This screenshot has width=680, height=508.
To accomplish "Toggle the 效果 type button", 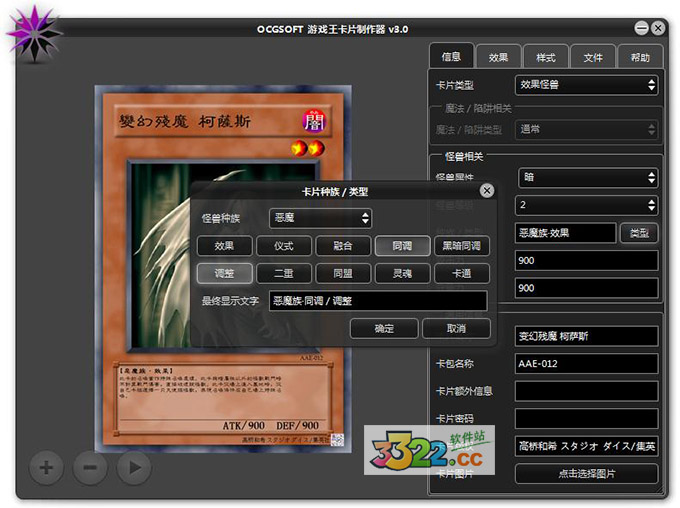I will (x=224, y=246).
